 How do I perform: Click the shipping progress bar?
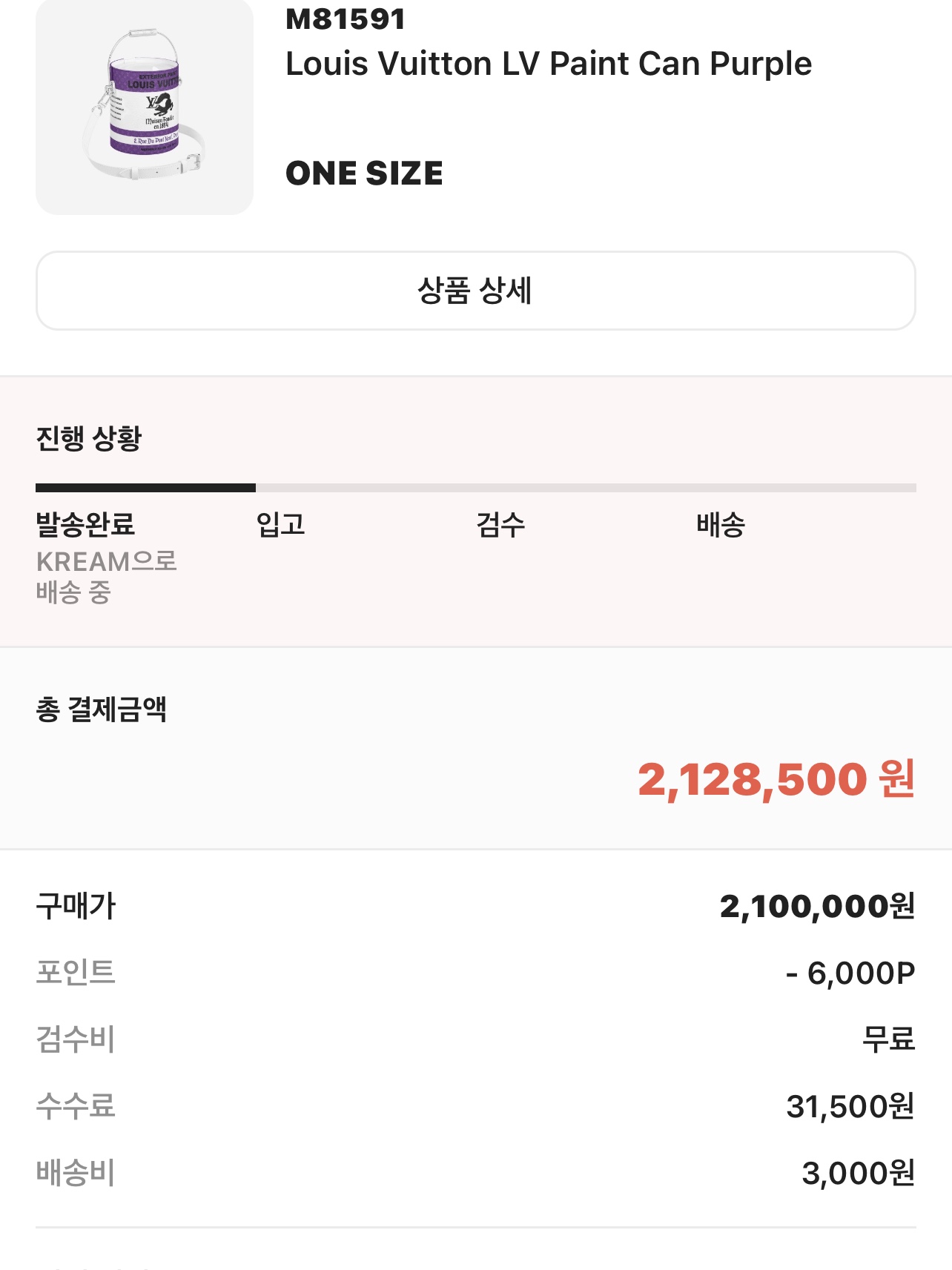click(476, 488)
